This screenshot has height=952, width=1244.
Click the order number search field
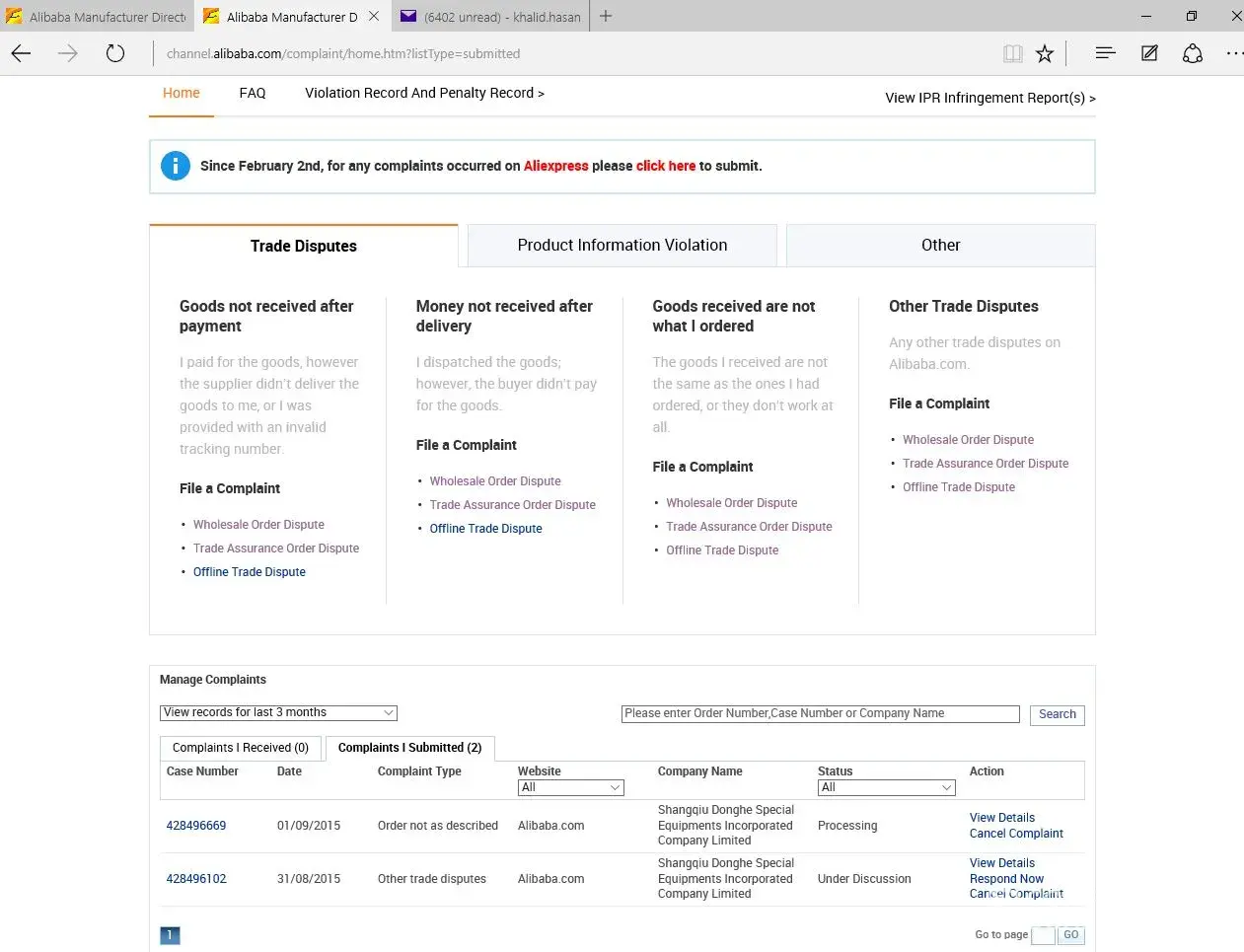click(820, 713)
